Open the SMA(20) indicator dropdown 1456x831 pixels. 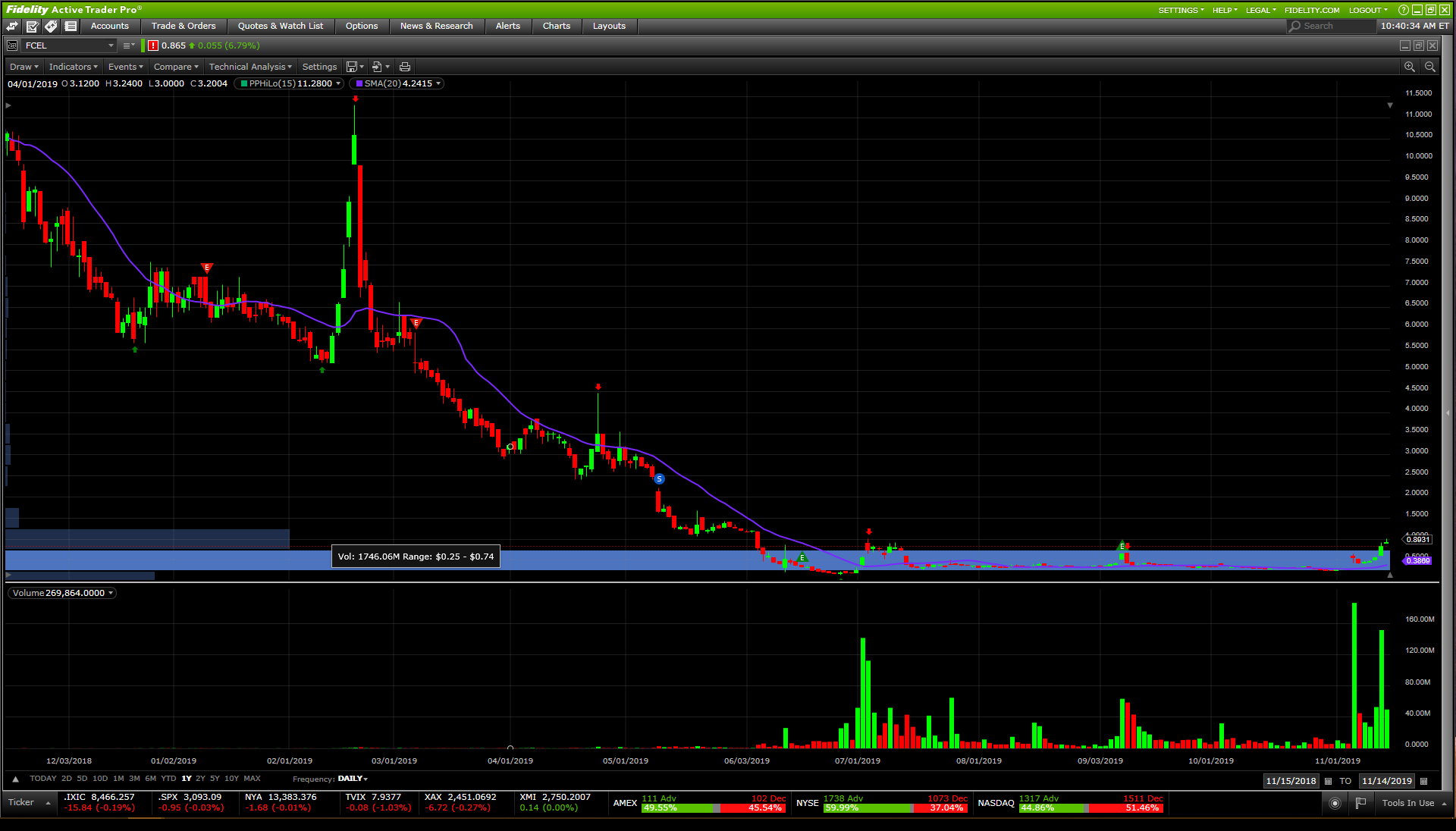click(x=438, y=83)
